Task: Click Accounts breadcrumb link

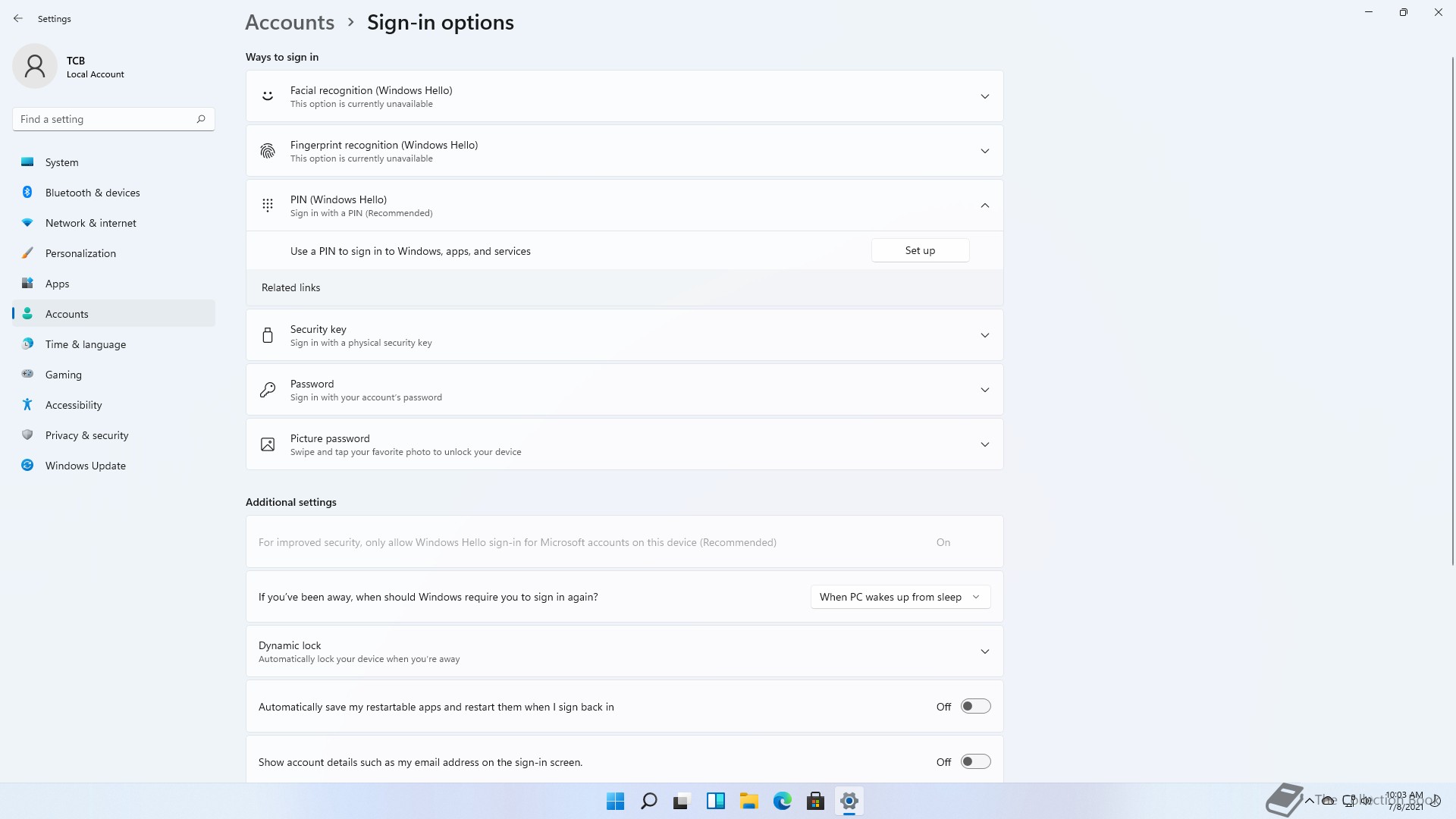Action: pos(290,22)
